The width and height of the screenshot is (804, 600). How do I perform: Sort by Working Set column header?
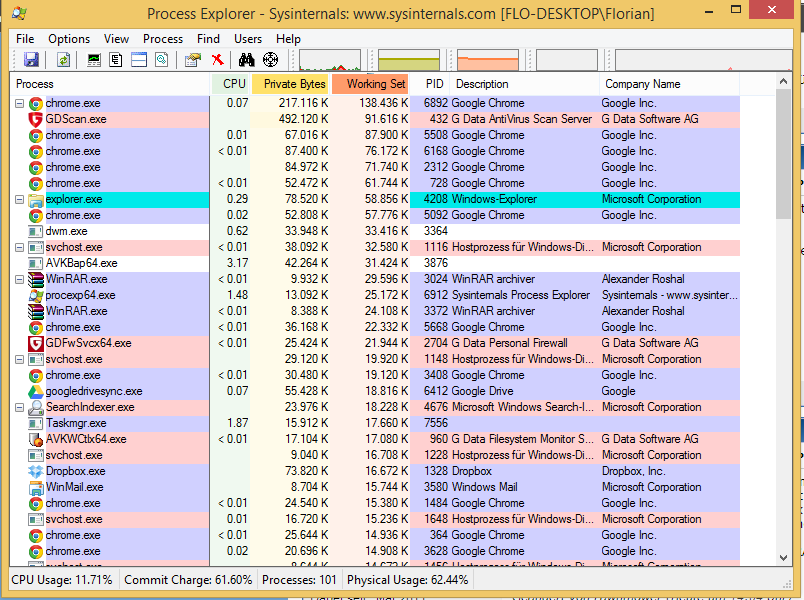[371, 84]
